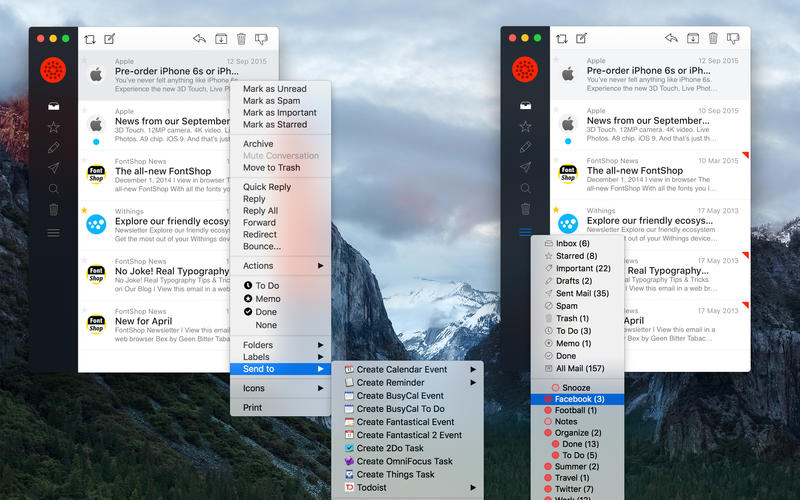Click the thumbs-down spam icon in left window
The image size is (800, 500).
tap(262, 39)
